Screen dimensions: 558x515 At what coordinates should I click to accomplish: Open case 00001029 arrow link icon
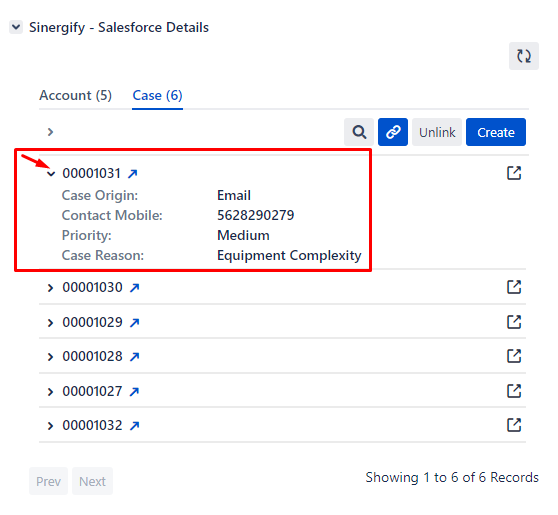135,322
